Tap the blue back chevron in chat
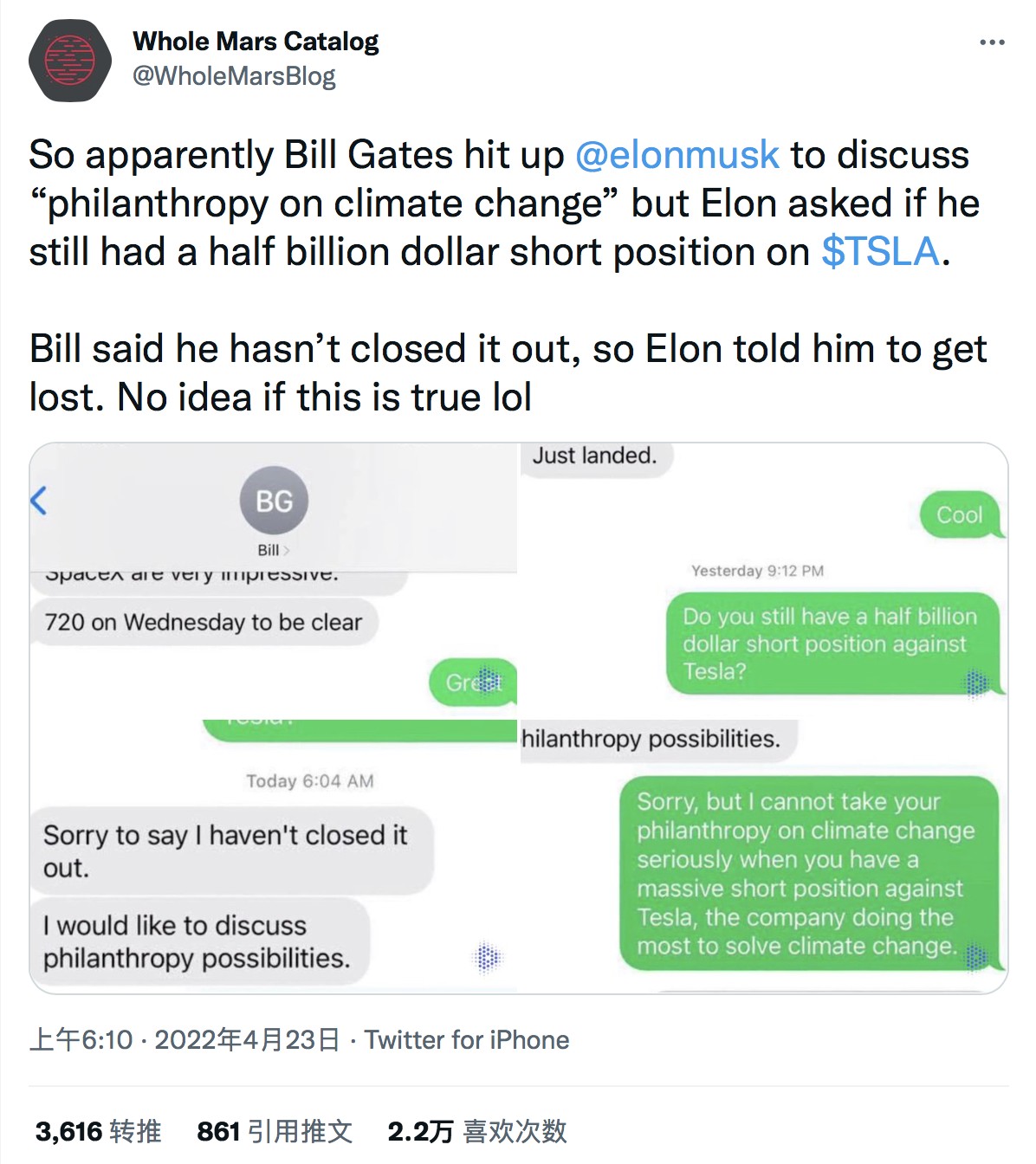This screenshot has width=1036, height=1164. point(38,501)
